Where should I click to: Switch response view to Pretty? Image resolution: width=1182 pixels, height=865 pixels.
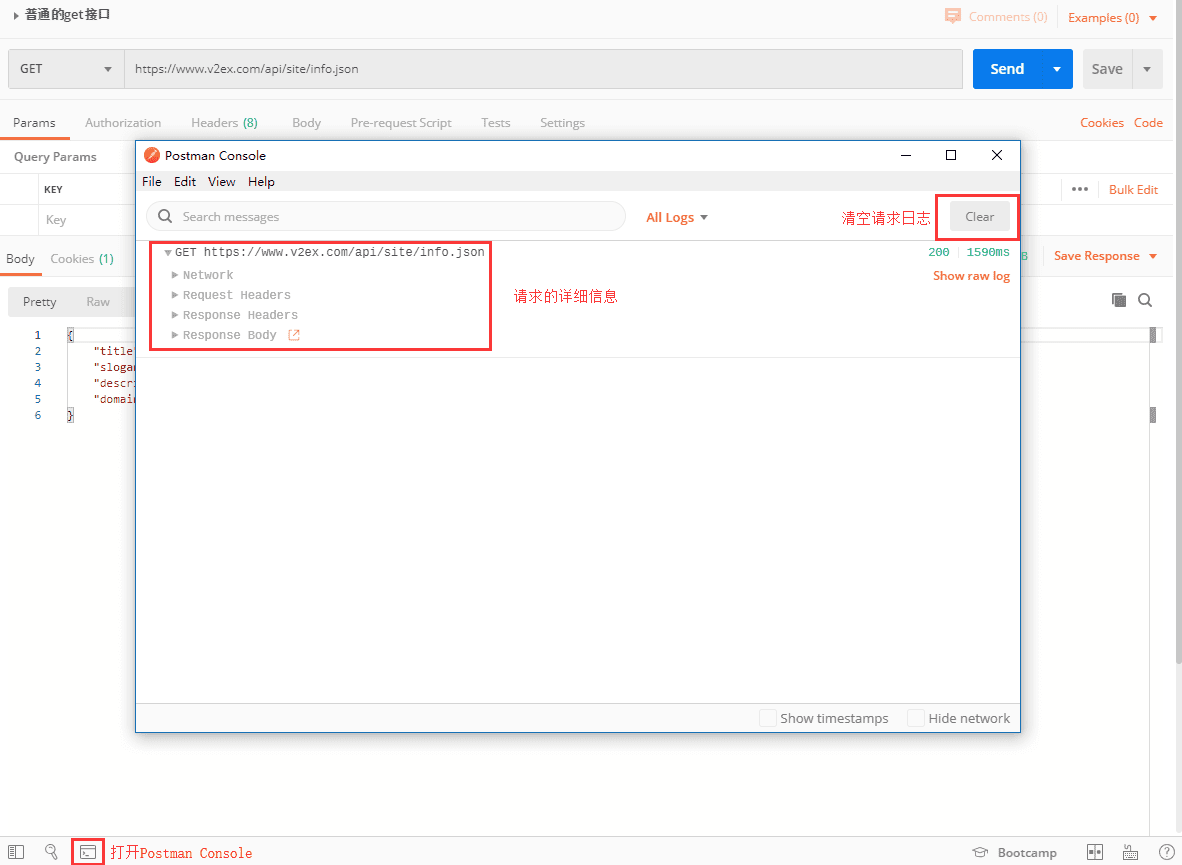tap(39, 302)
